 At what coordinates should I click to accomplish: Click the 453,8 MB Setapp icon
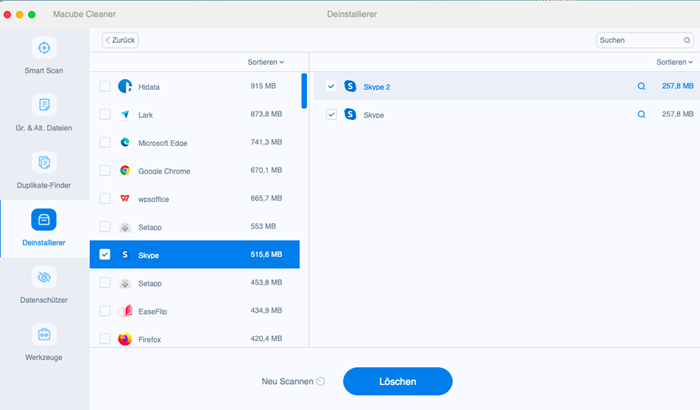tap(125, 283)
